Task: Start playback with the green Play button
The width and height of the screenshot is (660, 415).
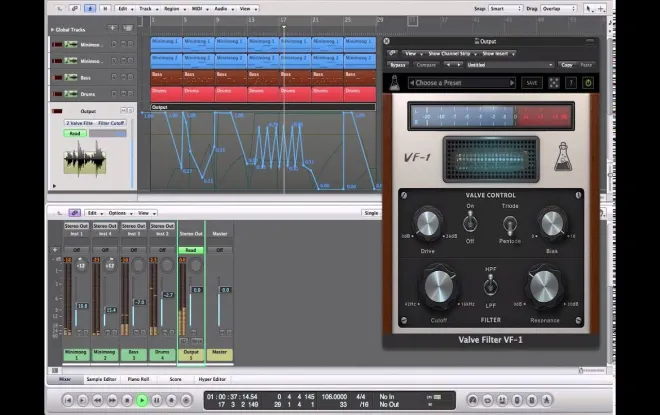Action: [x=142, y=400]
